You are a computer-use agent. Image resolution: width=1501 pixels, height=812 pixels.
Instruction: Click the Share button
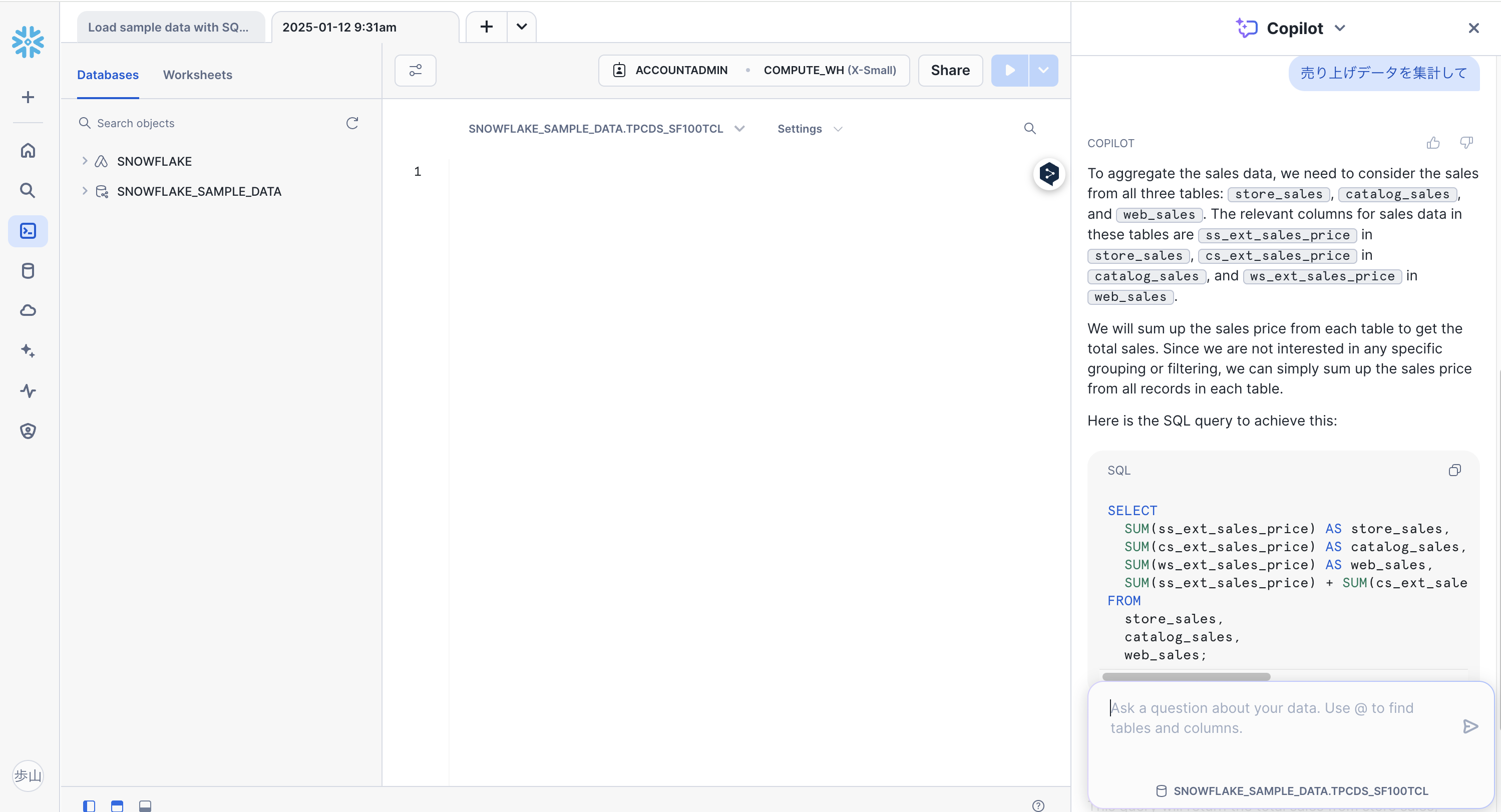(950, 71)
